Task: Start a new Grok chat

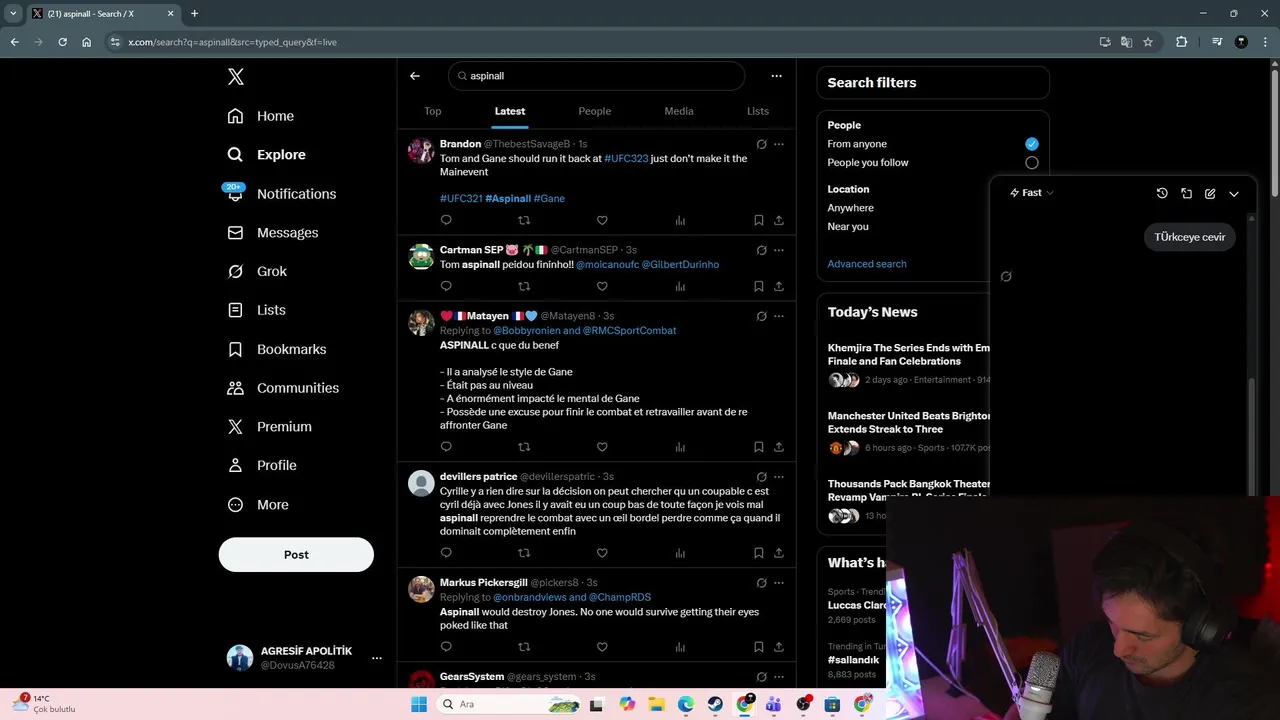Action: tap(1210, 193)
